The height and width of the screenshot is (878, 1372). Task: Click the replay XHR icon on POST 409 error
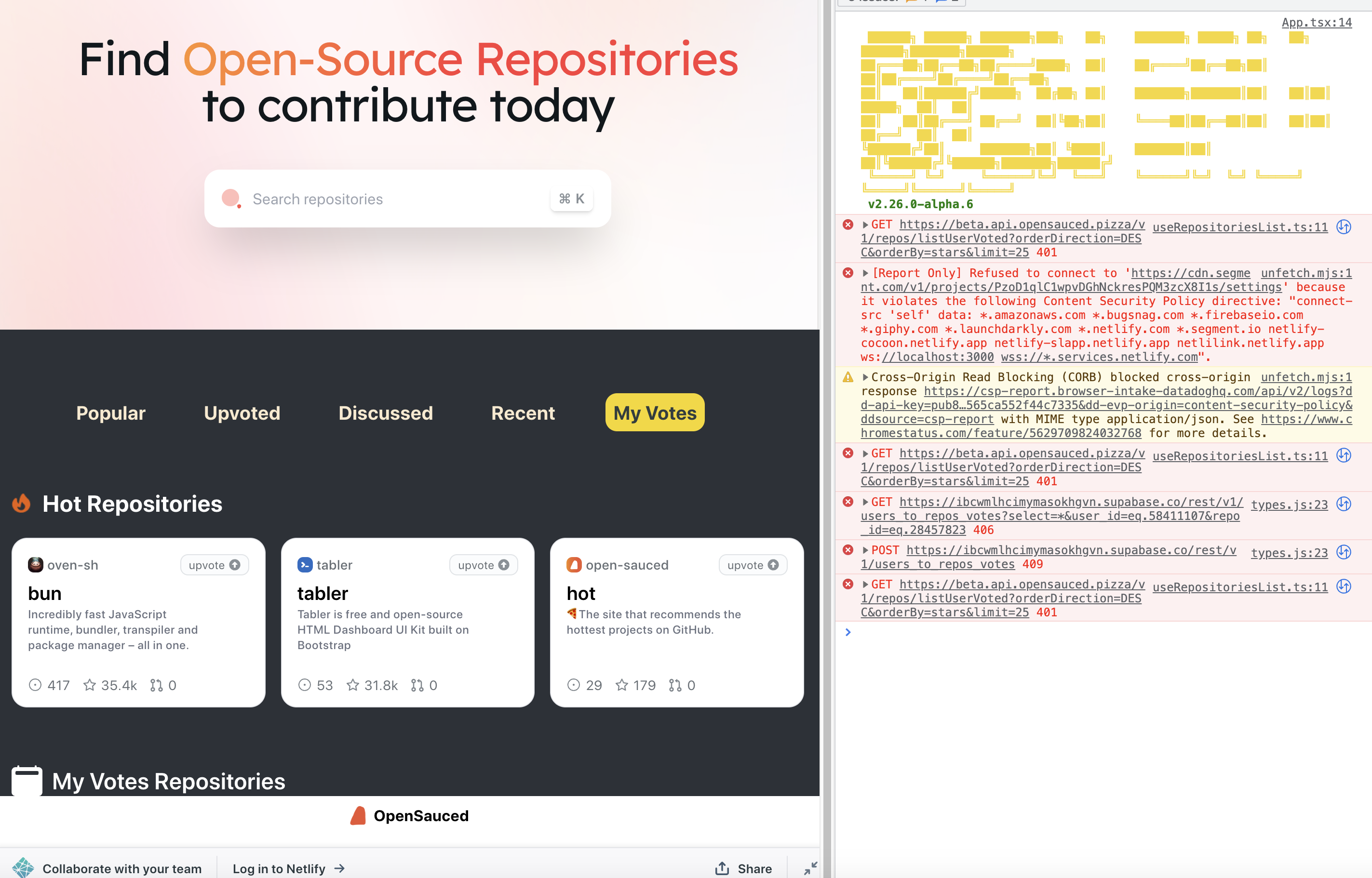click(1344, 552)
